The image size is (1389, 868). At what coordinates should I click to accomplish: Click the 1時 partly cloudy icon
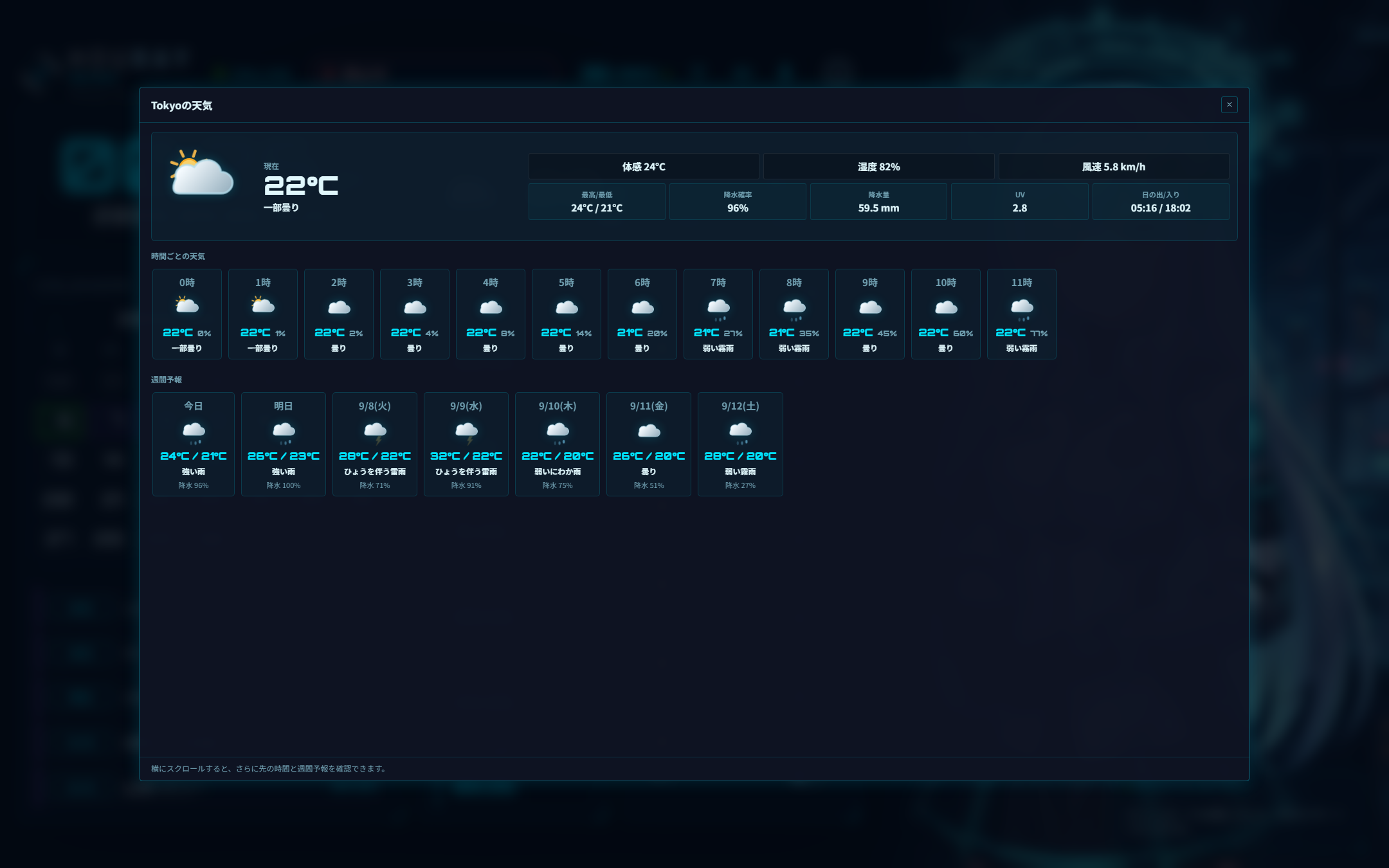click(x=263, y=305)
